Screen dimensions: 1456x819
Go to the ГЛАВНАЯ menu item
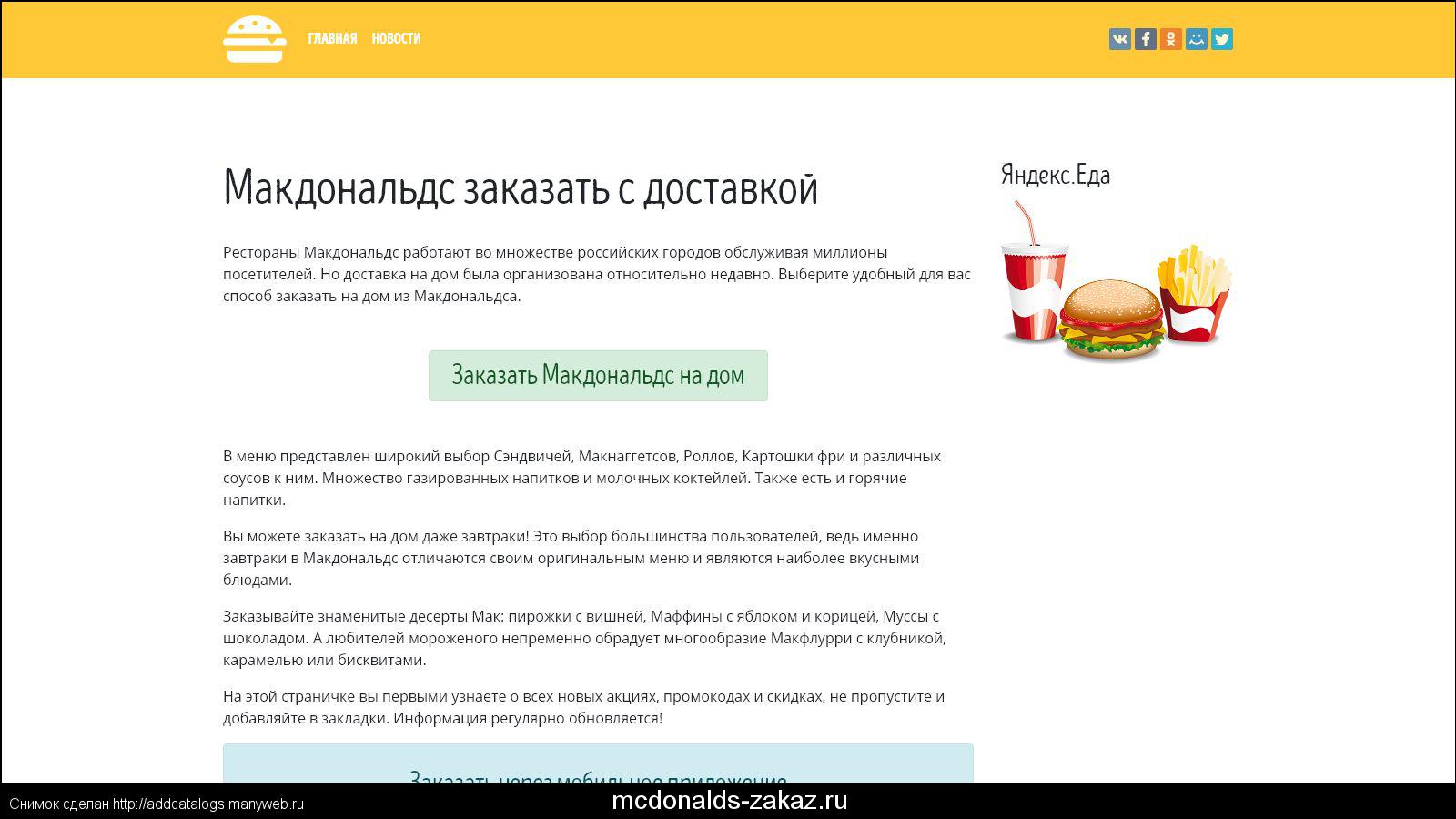point(332,38)
